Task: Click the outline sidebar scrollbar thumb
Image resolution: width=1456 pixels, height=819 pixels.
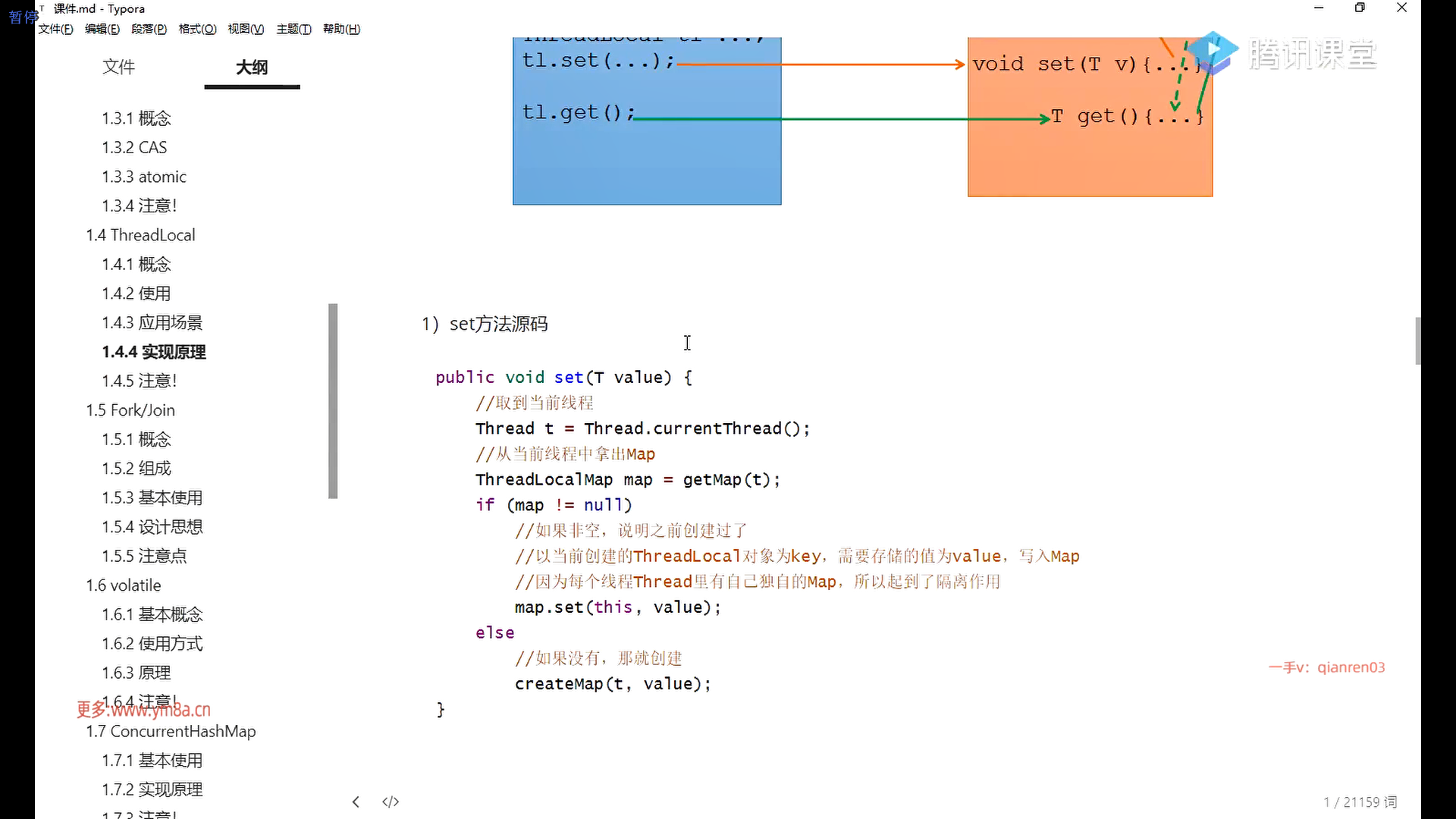Action: click(332, 400)
